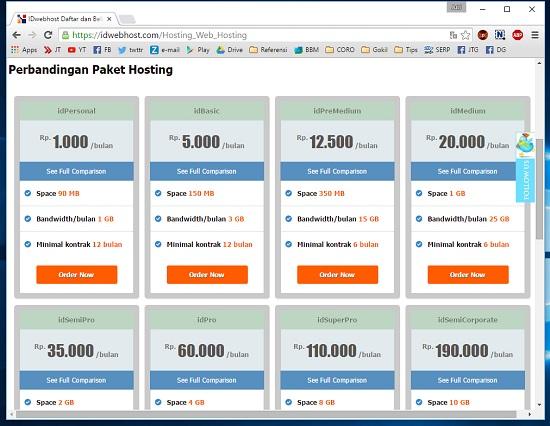
Task: Click See Full Comparison for idPro
Action: pyautogui.click(x=207, y=380)
